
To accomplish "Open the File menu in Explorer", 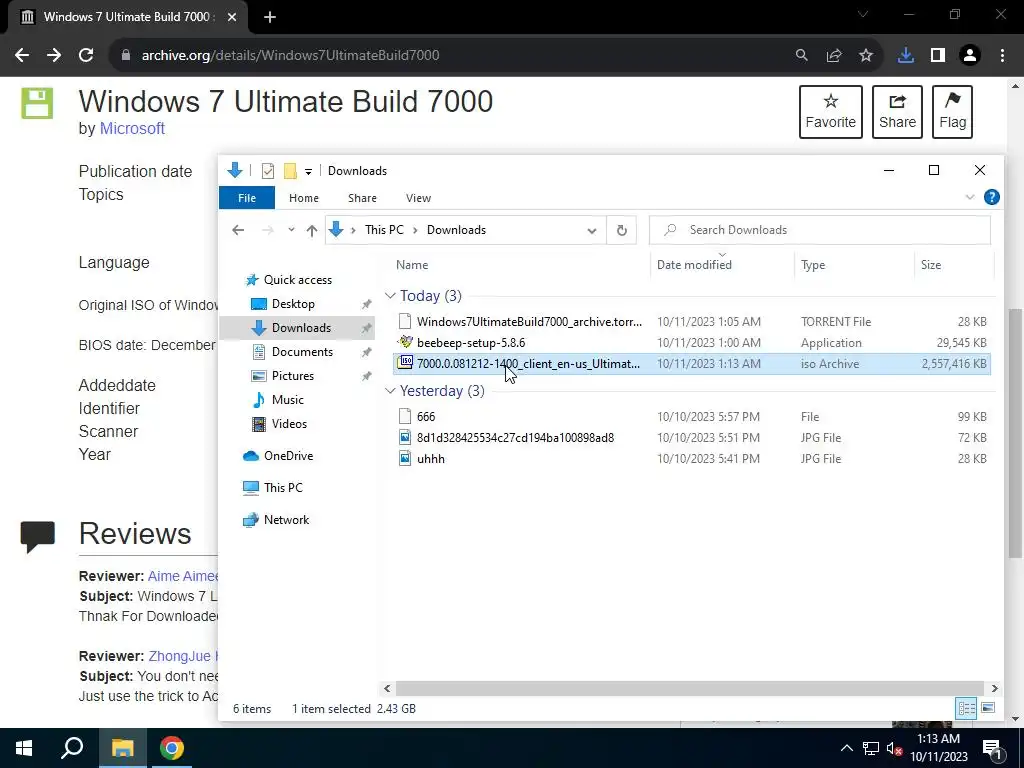I will [x=247, y=198].
